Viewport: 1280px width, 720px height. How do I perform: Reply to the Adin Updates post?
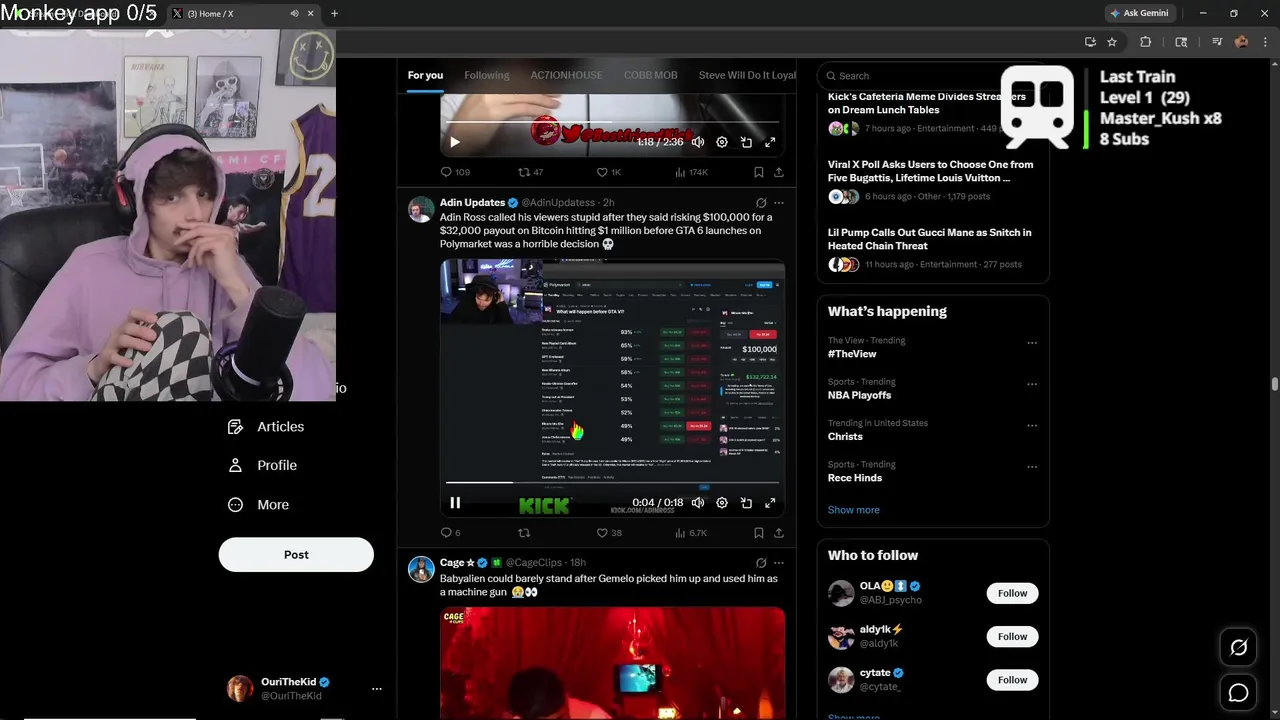(450, 533)
